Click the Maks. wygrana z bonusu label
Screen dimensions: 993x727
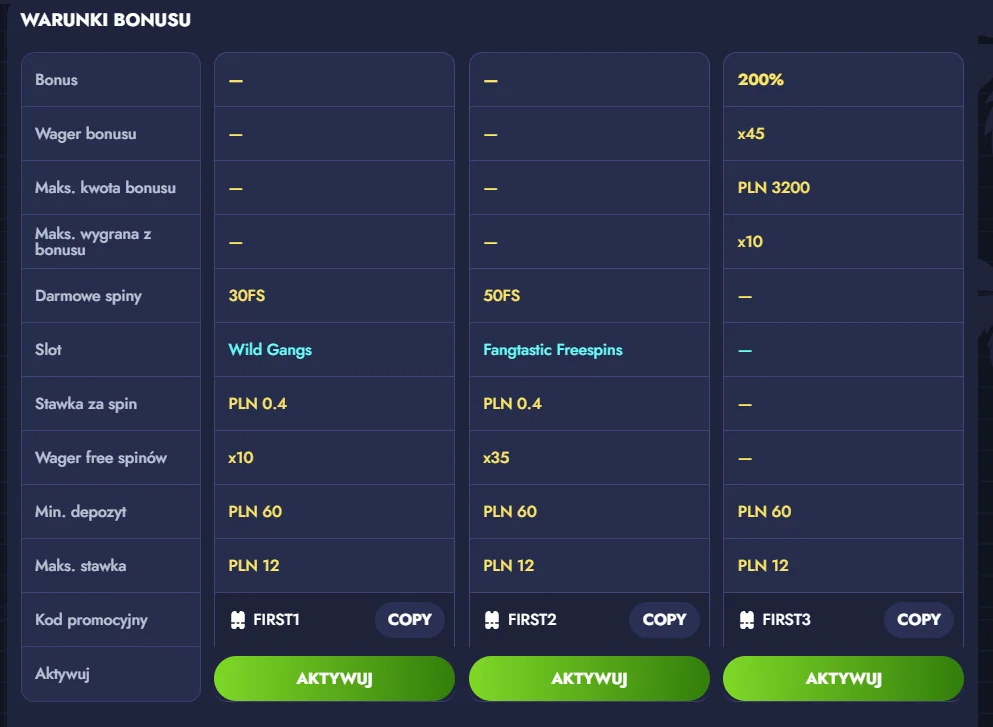pyautogui.click(x=93, y=242)
